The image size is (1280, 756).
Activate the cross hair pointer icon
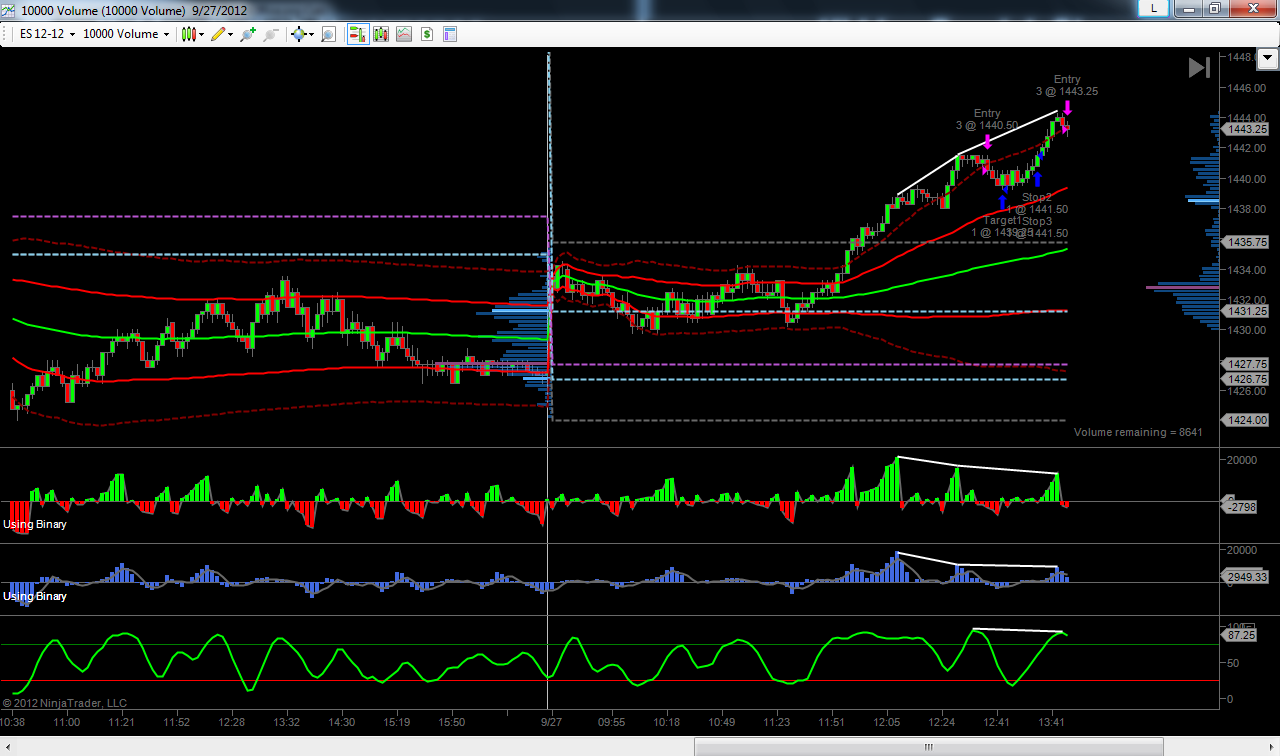point(298,34)
